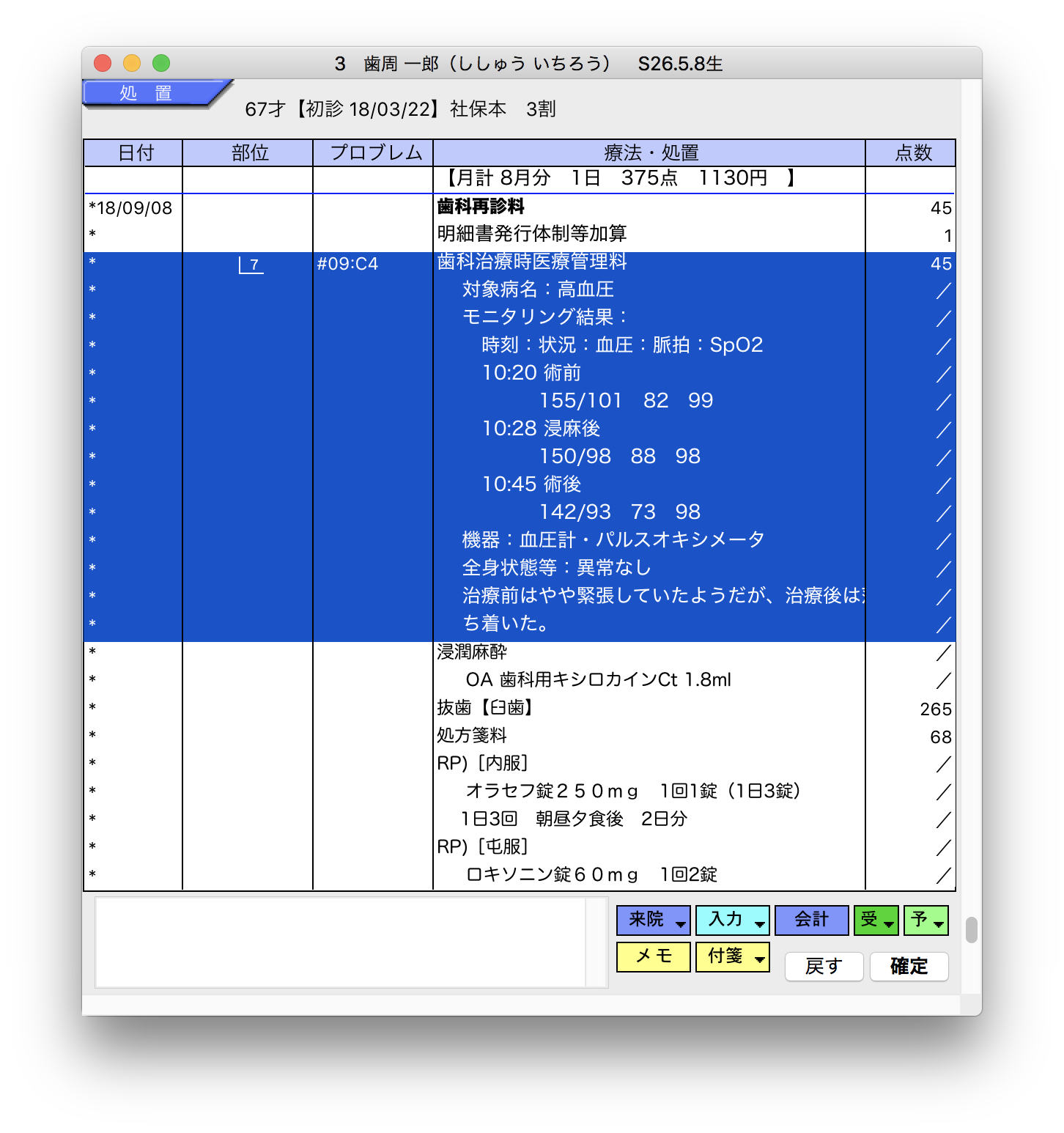Click the 処置 tab label
This screenshot has width=1064, height=1133.
(147, 94)
